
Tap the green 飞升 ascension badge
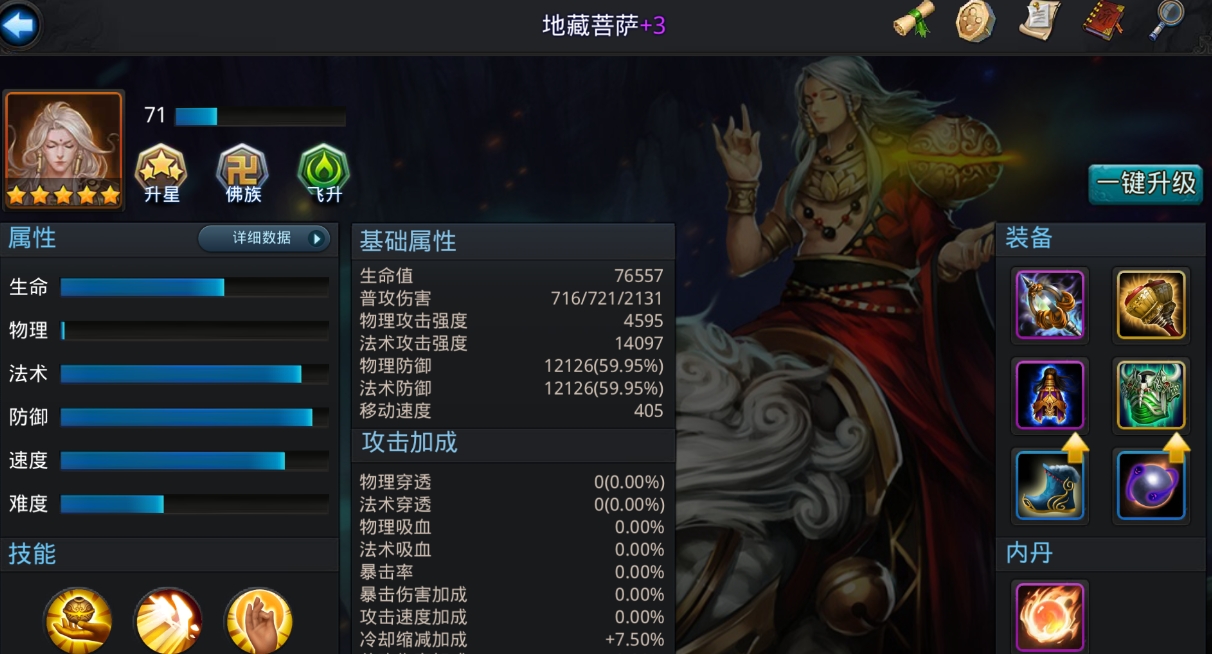[323, 174]
